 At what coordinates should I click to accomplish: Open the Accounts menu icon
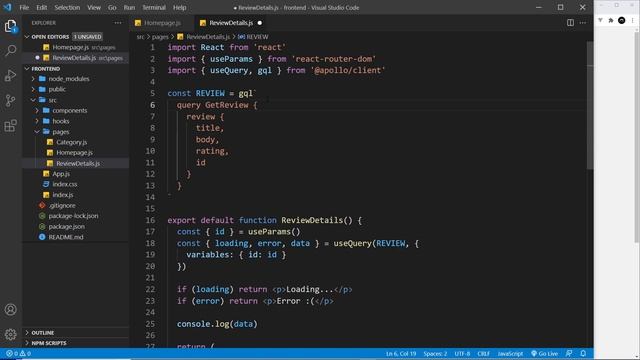tap(11, 309)
